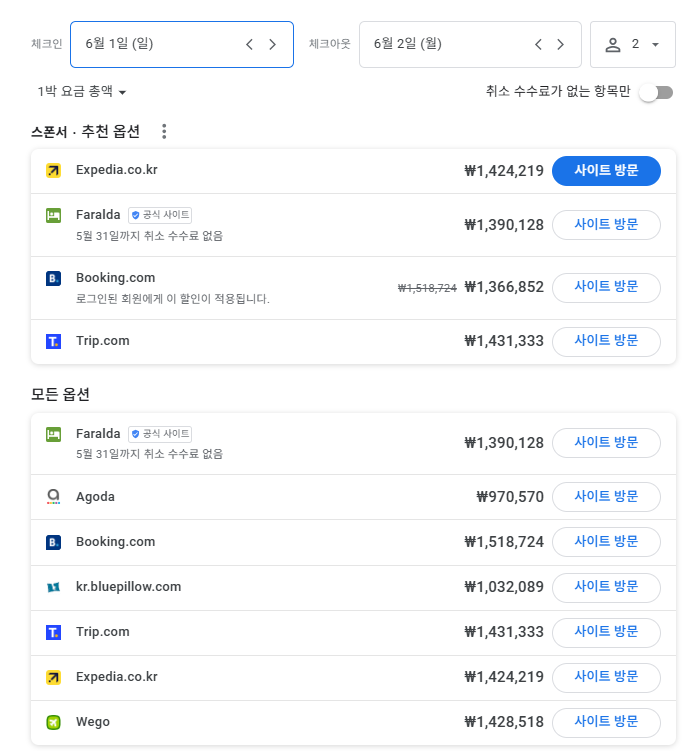Screen dimensions: 690x751
Task: Go to previous check-in date
Action: (x=249, y=45)
